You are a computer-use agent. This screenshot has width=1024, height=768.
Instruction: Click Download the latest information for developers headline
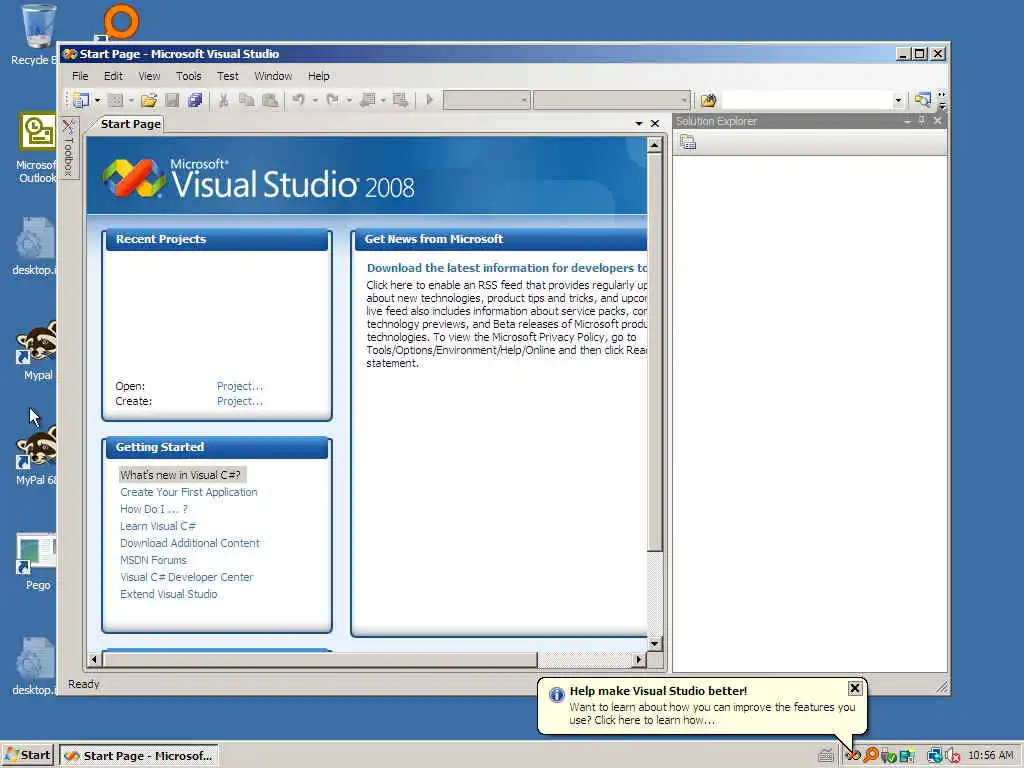507,268
